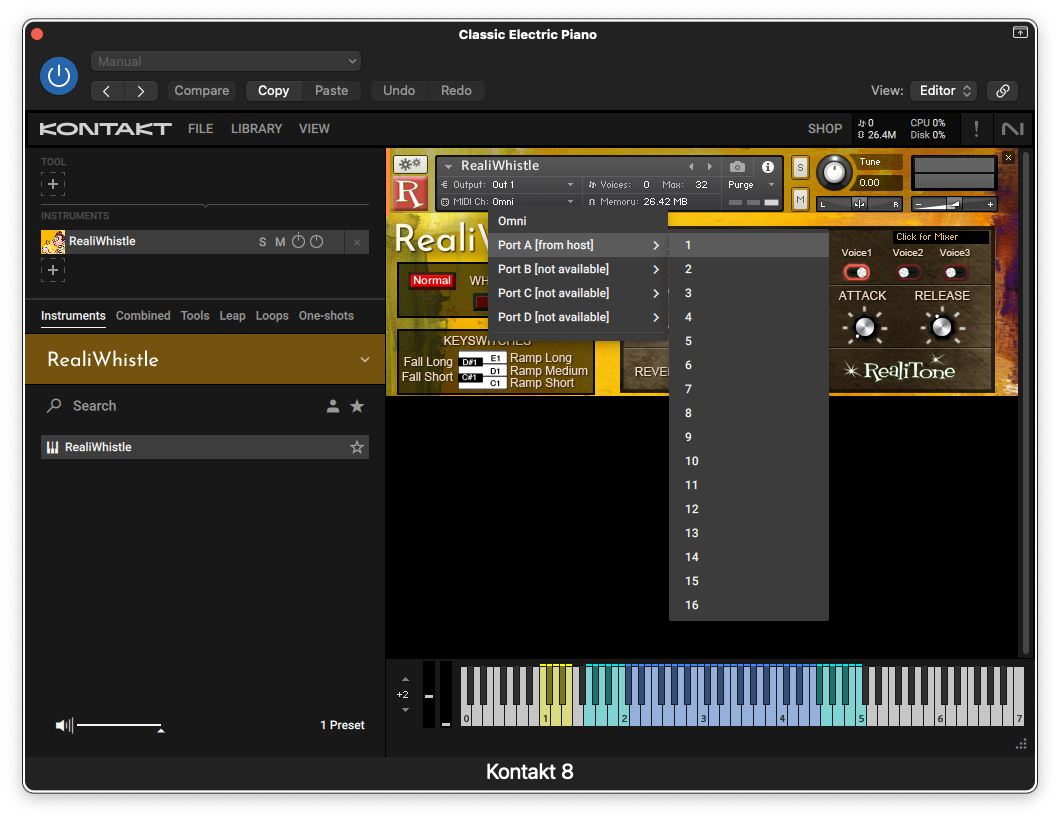Click the RELEASE knob
This screenshot has width=1060, height=820.
pos(942,327)
